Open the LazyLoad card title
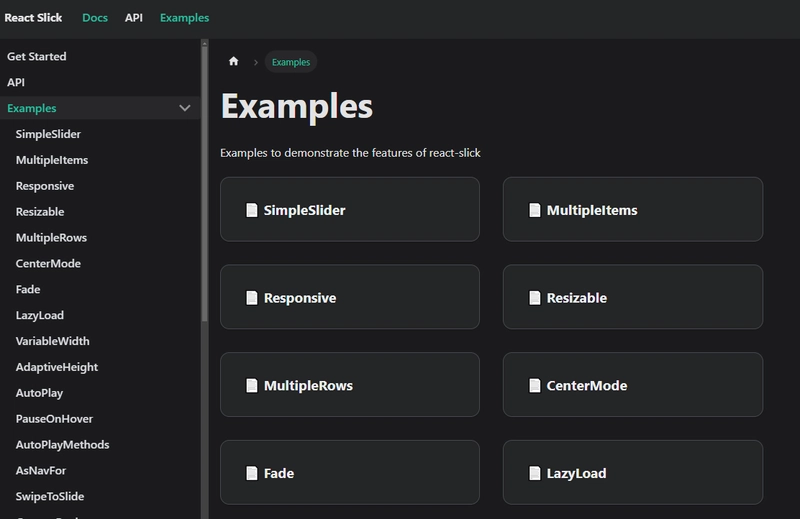800x519 pixels. [577, 474]
